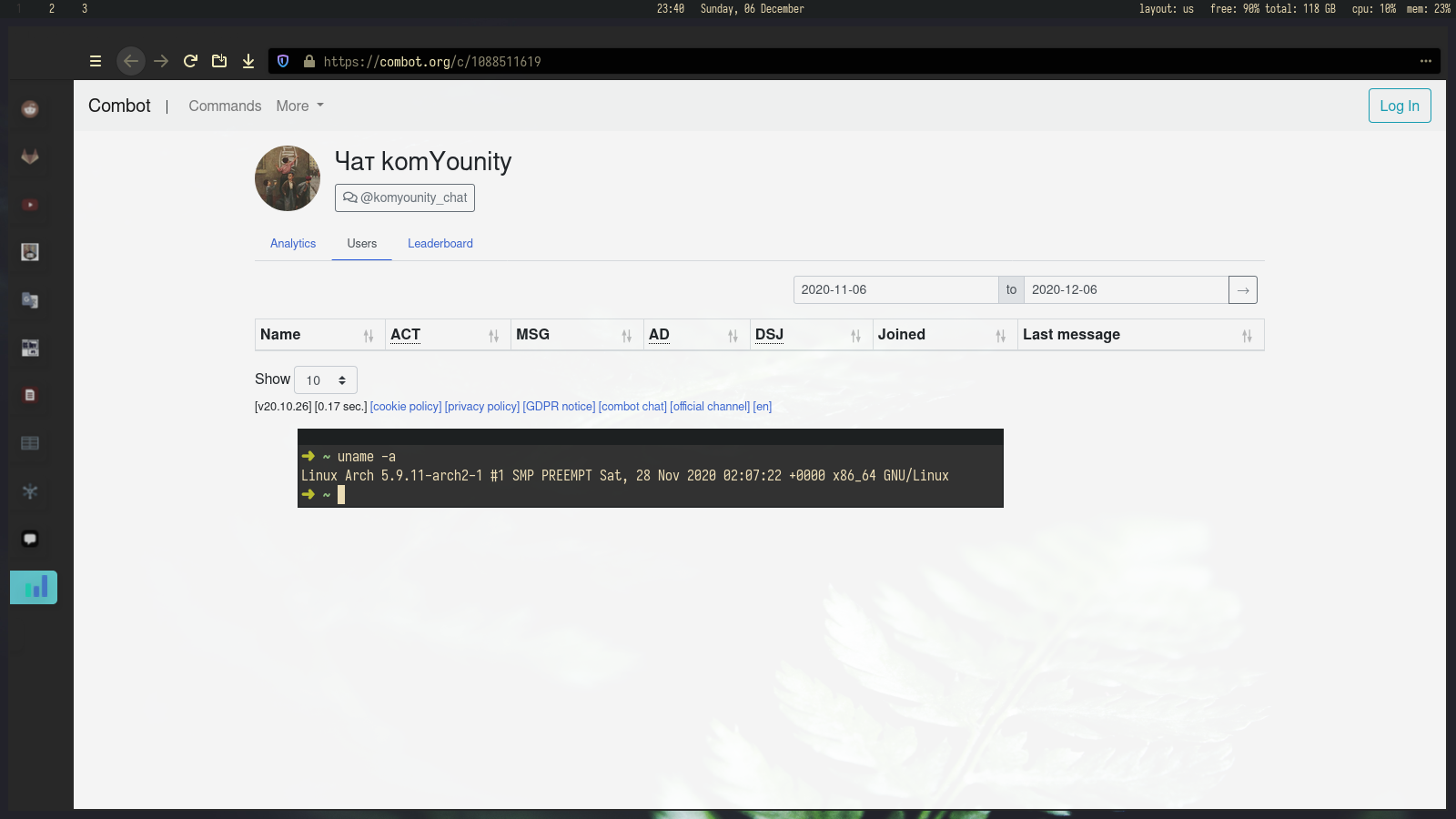
Task: Select the Users tab
Action: [x=361, y=244]
